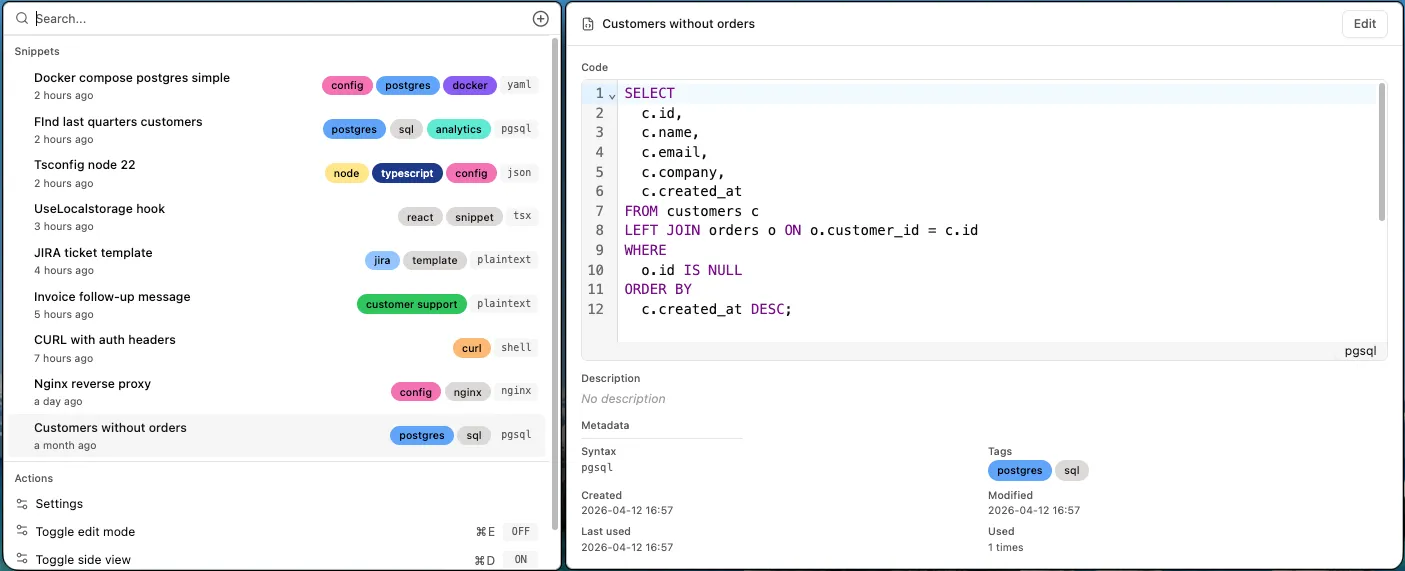1405x571 pixels.
Task: Click the orange curl tag badge
Action: coord(472,348)
